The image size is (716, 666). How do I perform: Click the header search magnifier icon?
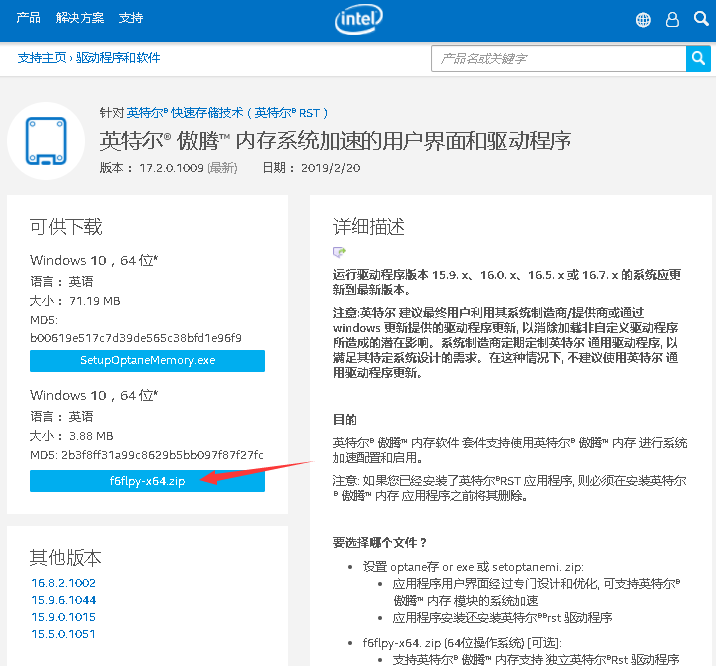click(x=701, y=19)
